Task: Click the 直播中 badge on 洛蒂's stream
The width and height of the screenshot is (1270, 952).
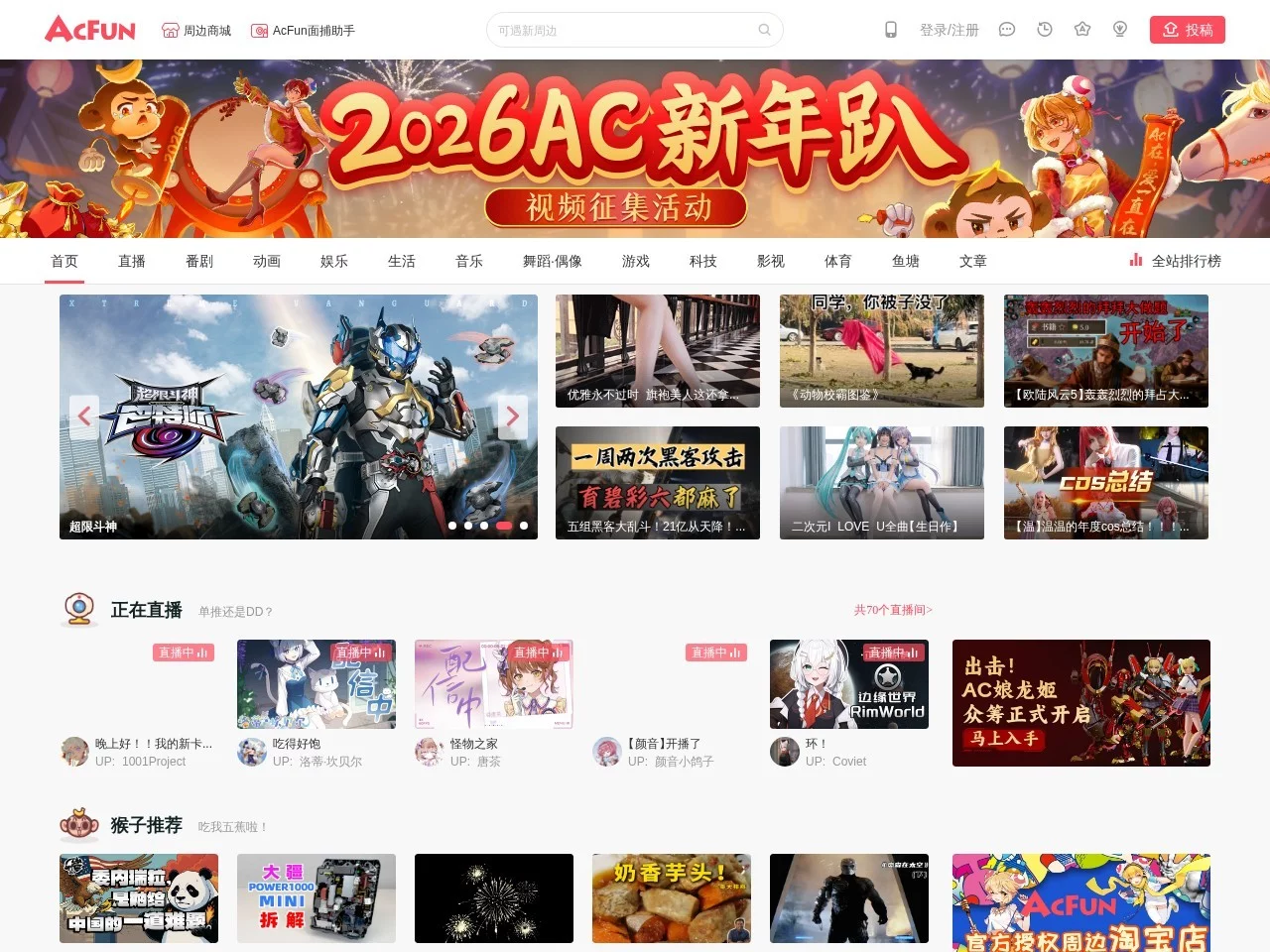Action: 361,653
